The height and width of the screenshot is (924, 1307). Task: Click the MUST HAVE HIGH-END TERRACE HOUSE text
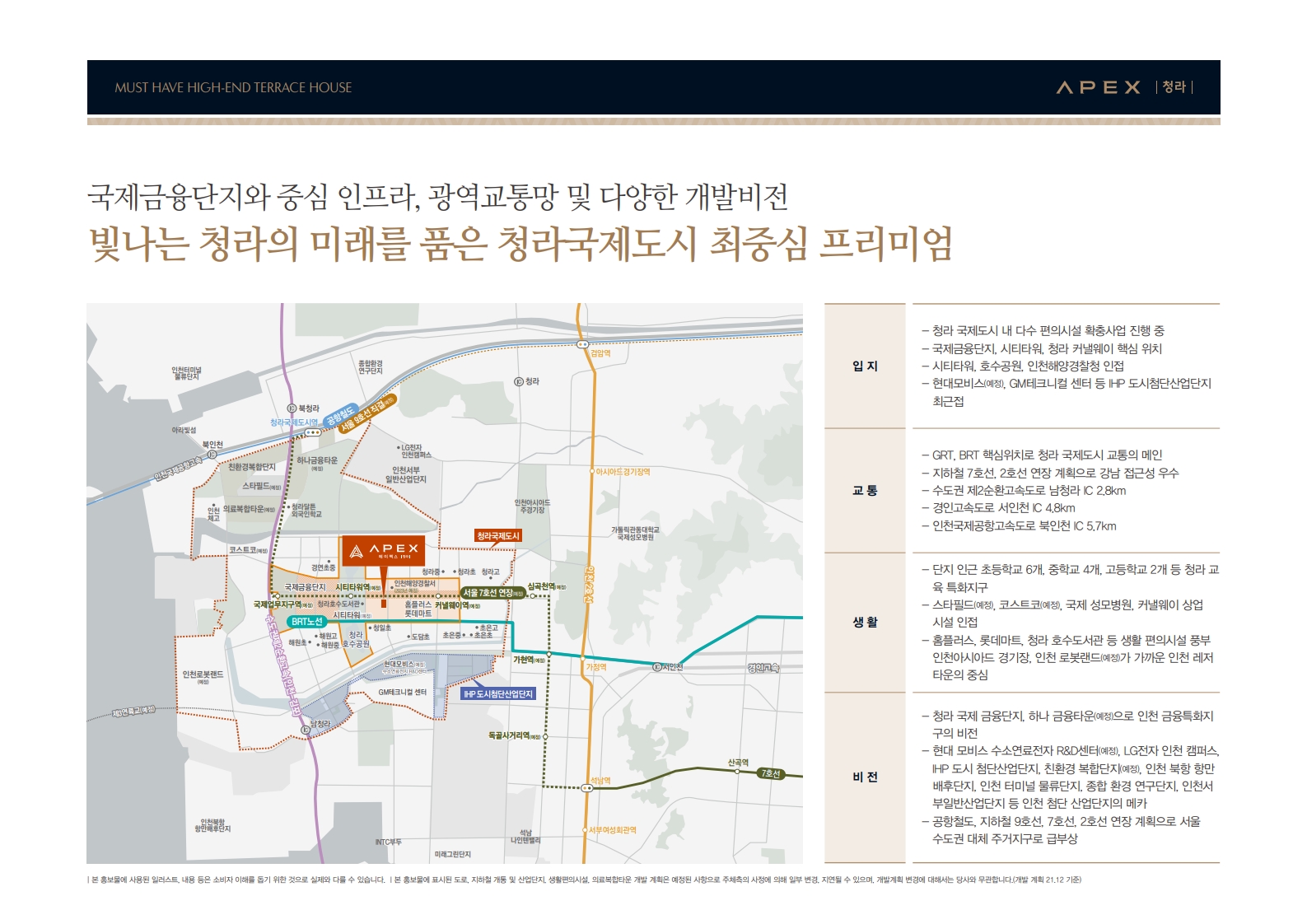click(x=233, y=87)
